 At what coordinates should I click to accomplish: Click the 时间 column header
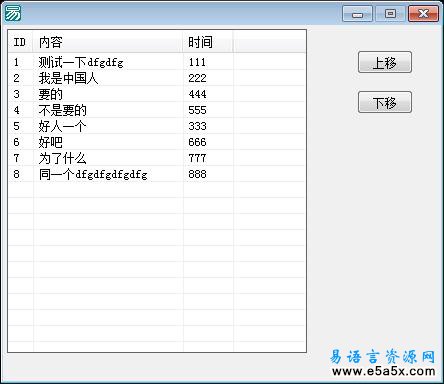coord(208,42)
